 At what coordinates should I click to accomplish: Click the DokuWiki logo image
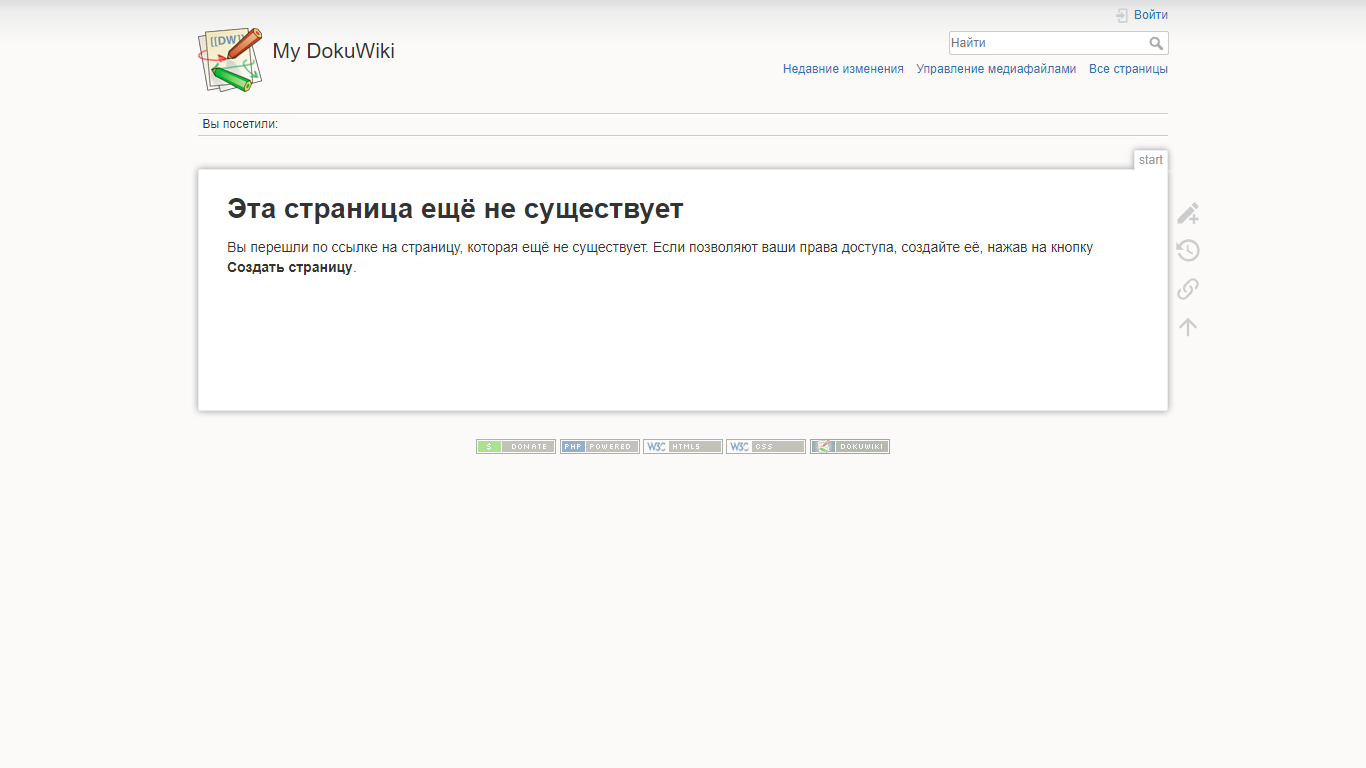point(230,60)
